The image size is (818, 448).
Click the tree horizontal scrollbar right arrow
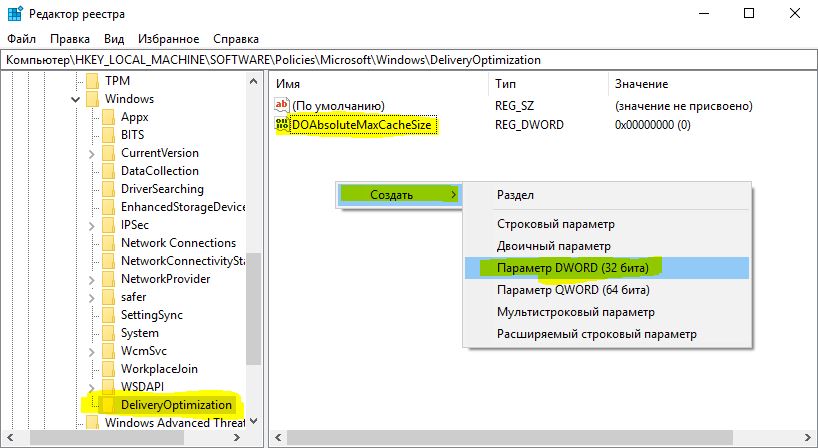click(x=237, y=438)
